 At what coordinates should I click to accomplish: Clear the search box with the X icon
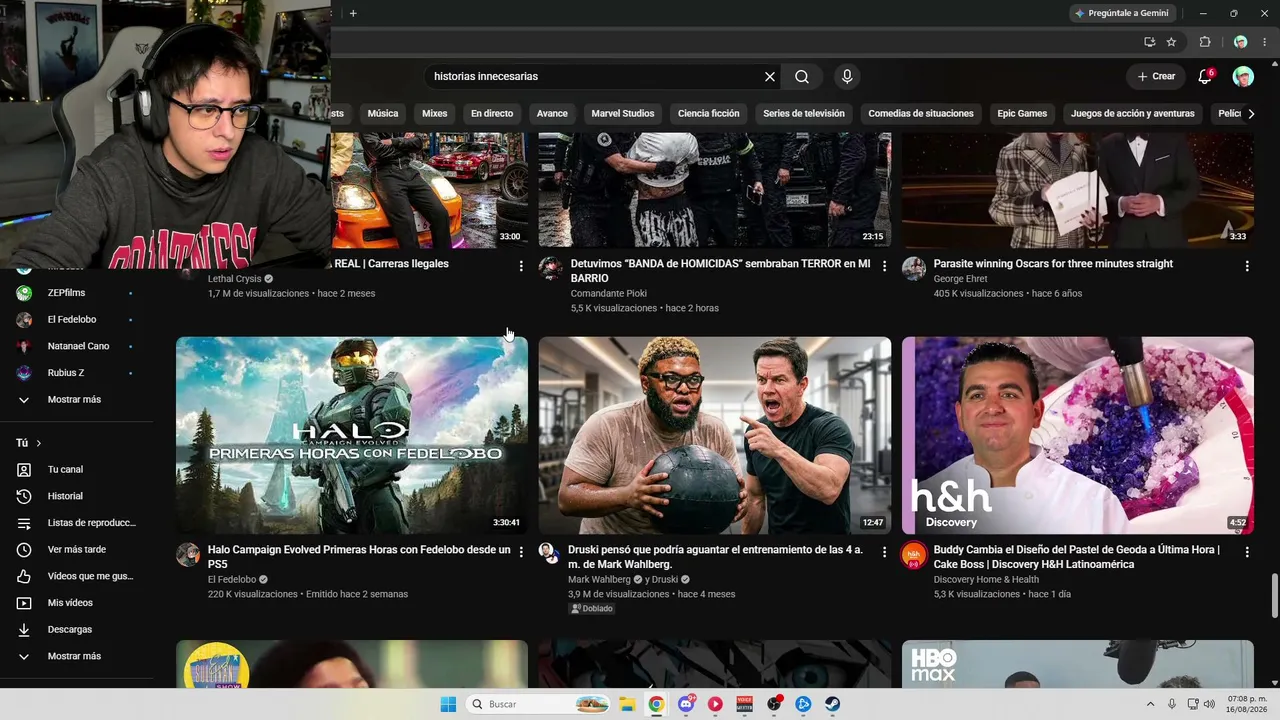pos(770,77)
